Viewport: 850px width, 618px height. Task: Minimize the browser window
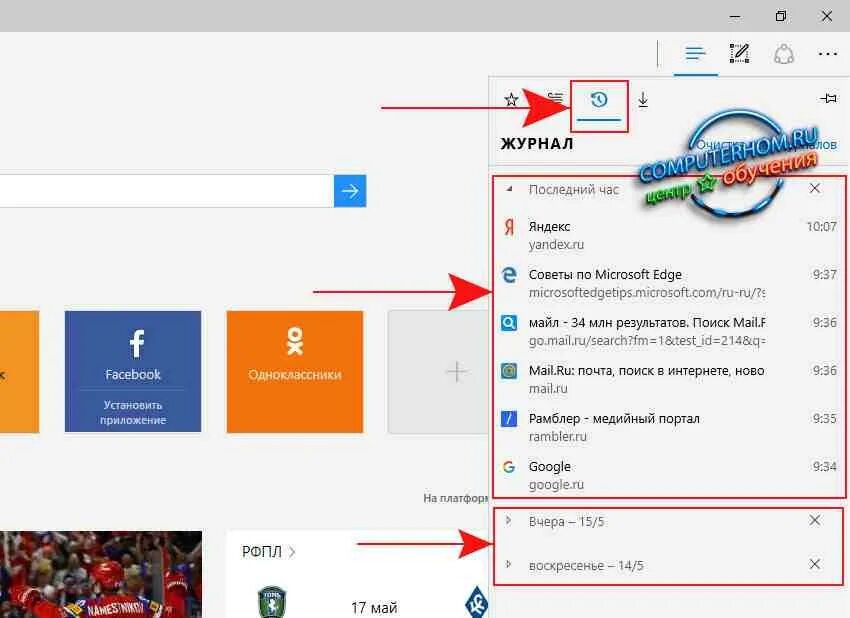735,16
